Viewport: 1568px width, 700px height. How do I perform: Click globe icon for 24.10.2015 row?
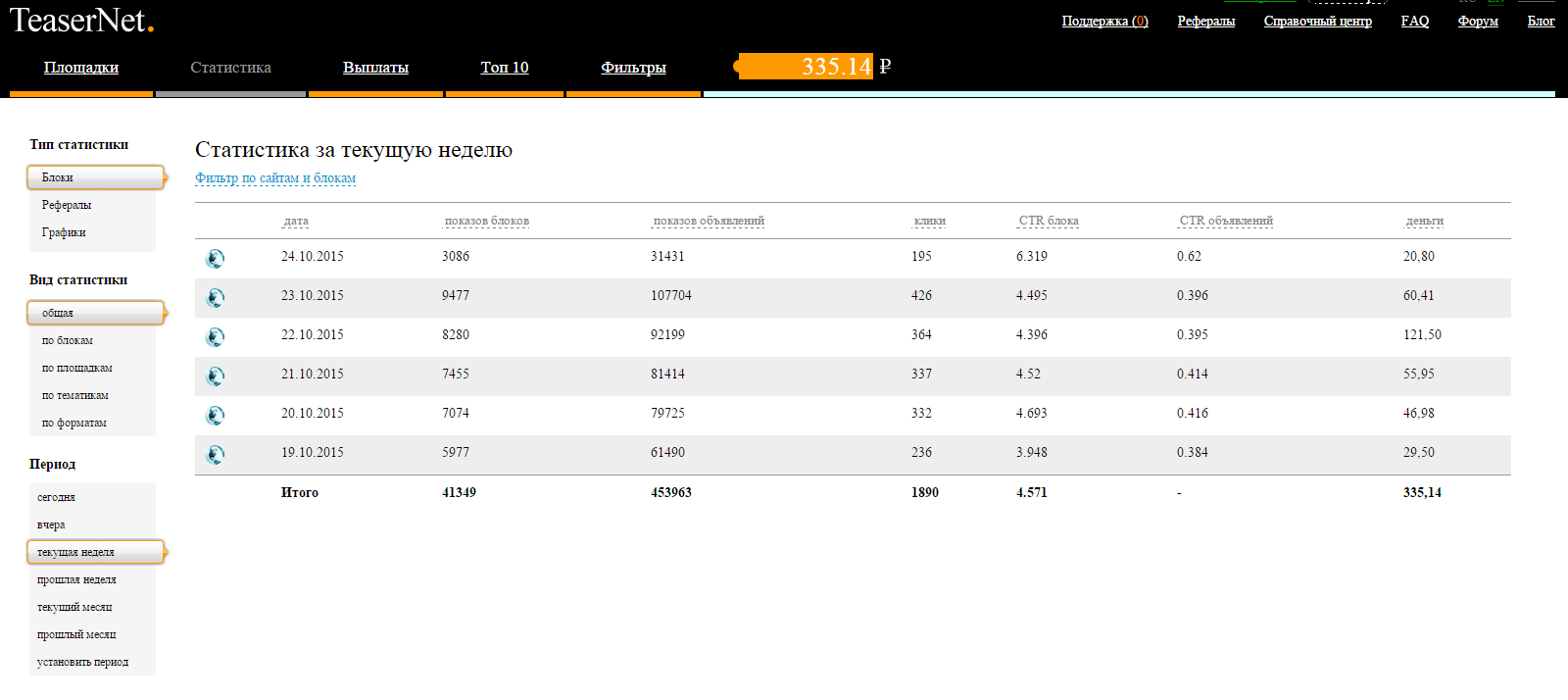point(216,259)
